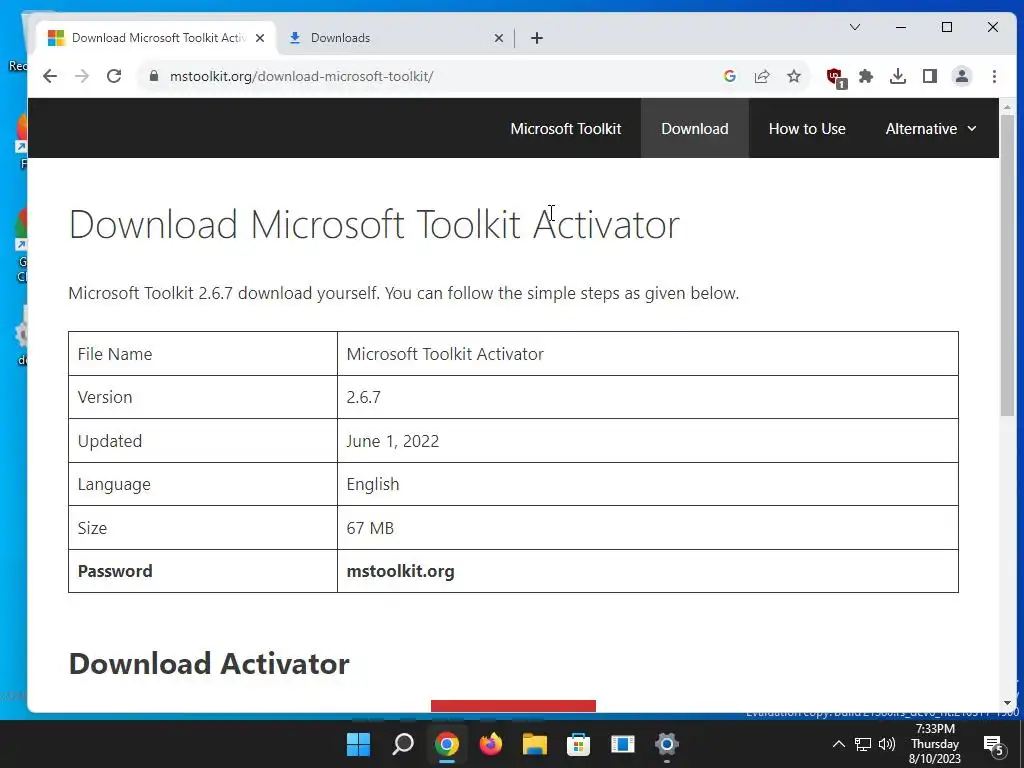Close the Download Microsoft Toolkit tab
The width and height of the screenshot is (1024, 768).
(259, 38)
